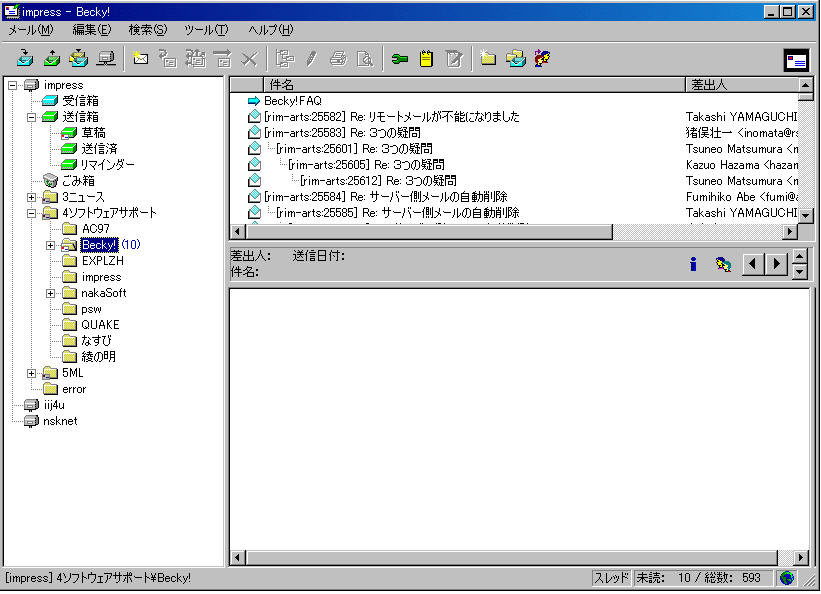Viewport: 821px width, 594px height.
Task: Click the greyed pen edit icon
Action: click(312, 58)
